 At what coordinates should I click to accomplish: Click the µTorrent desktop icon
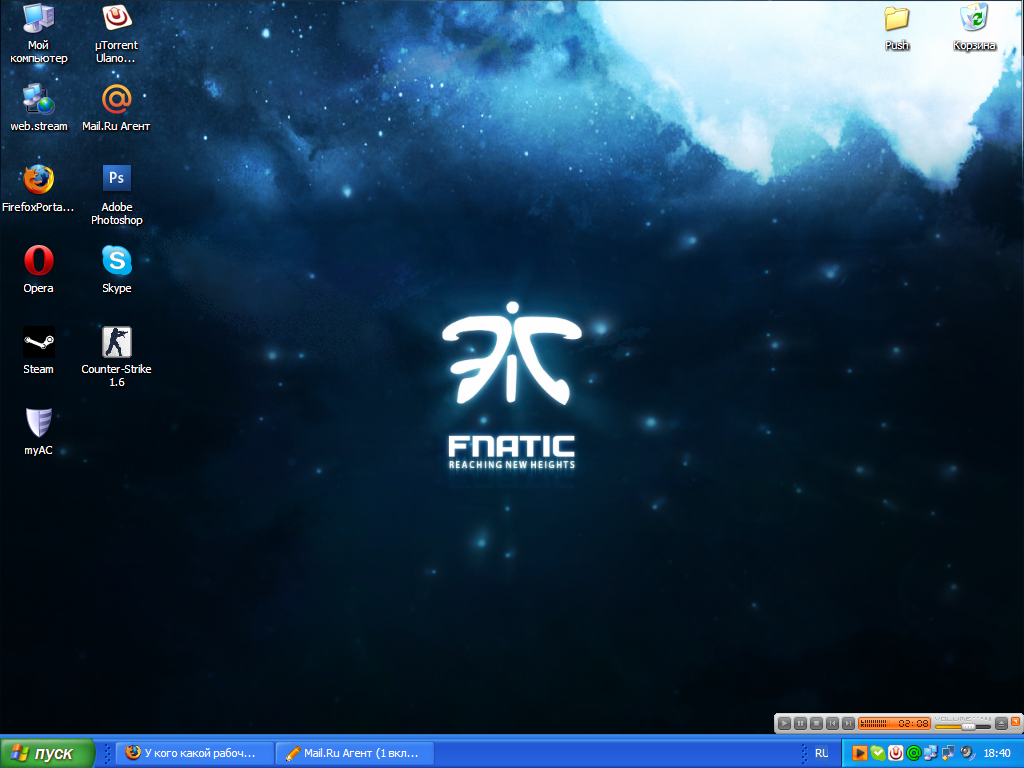116,19
